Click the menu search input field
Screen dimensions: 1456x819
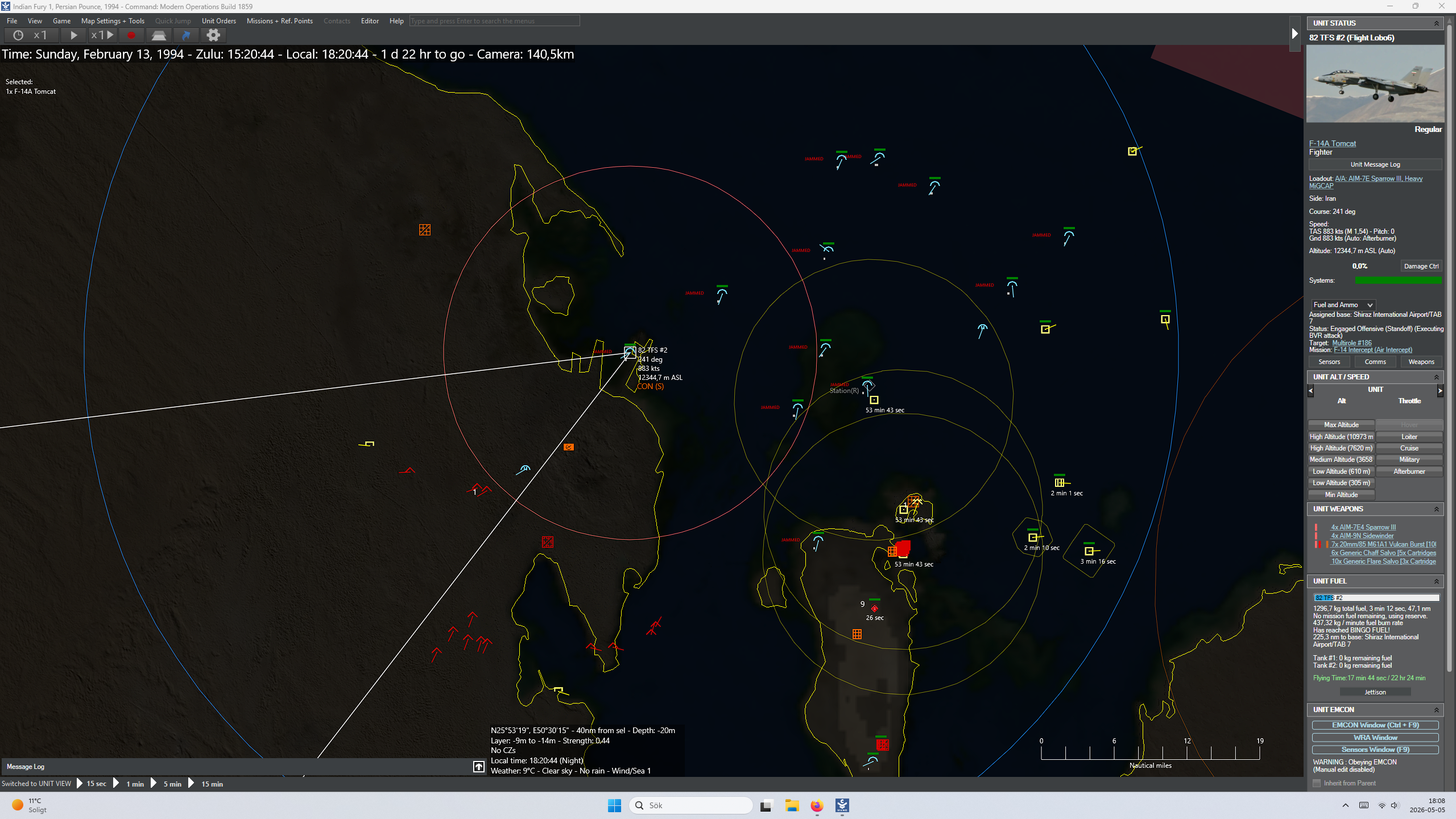pyautogui.click(x=494, y=21)
